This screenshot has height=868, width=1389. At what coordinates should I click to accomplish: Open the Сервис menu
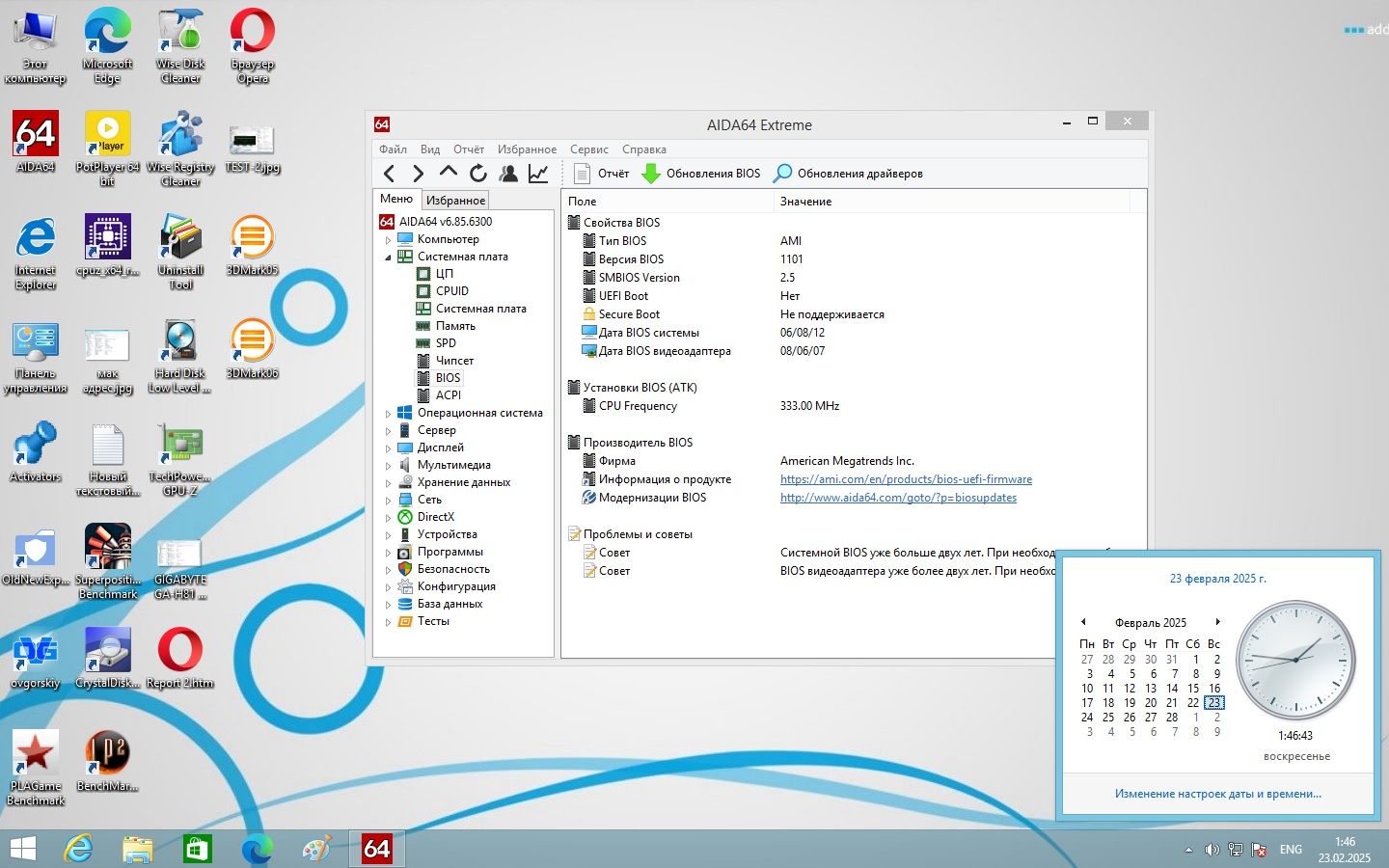point(588,149)
